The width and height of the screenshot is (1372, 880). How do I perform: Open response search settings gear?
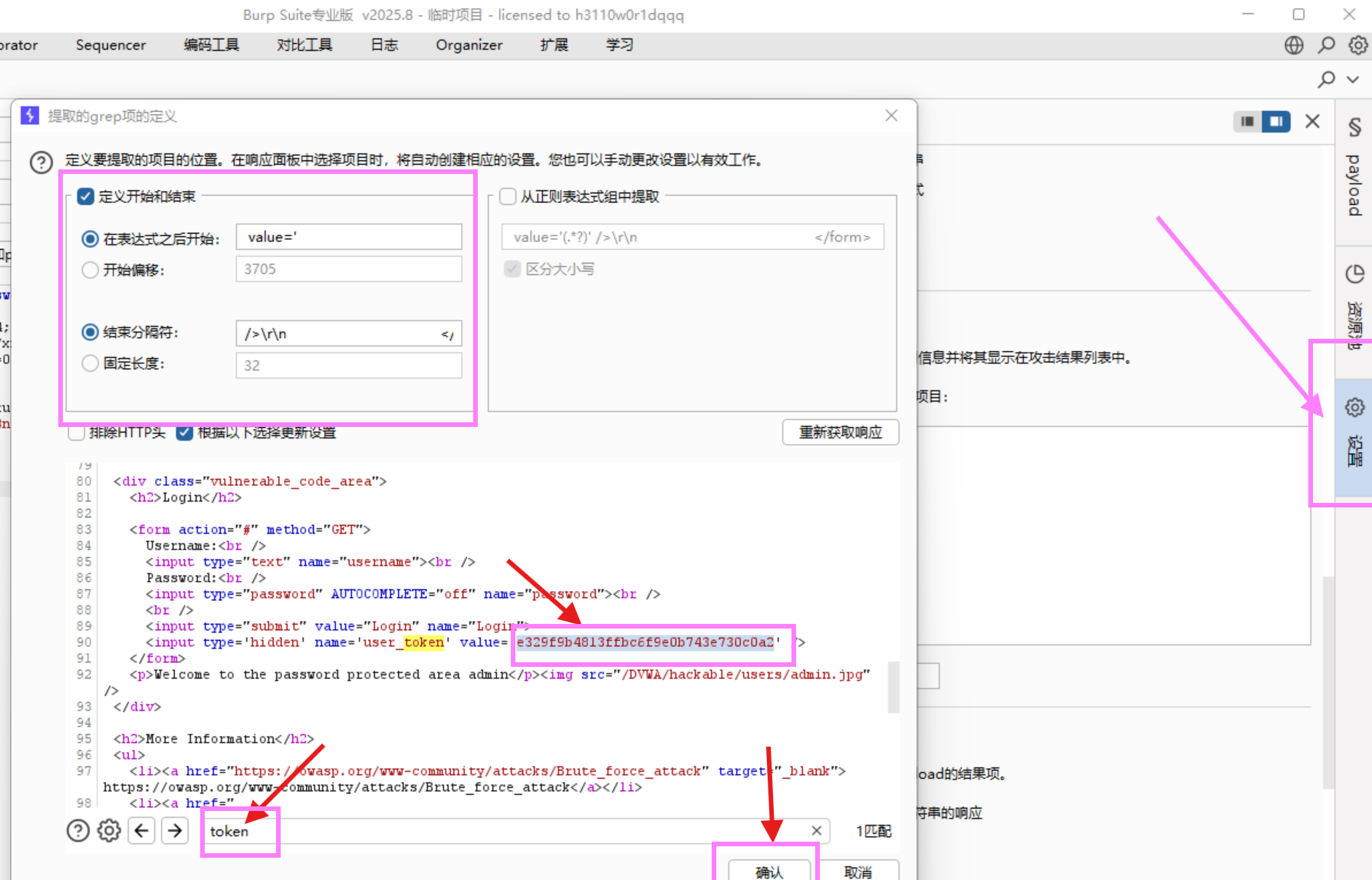pos(109,831)
